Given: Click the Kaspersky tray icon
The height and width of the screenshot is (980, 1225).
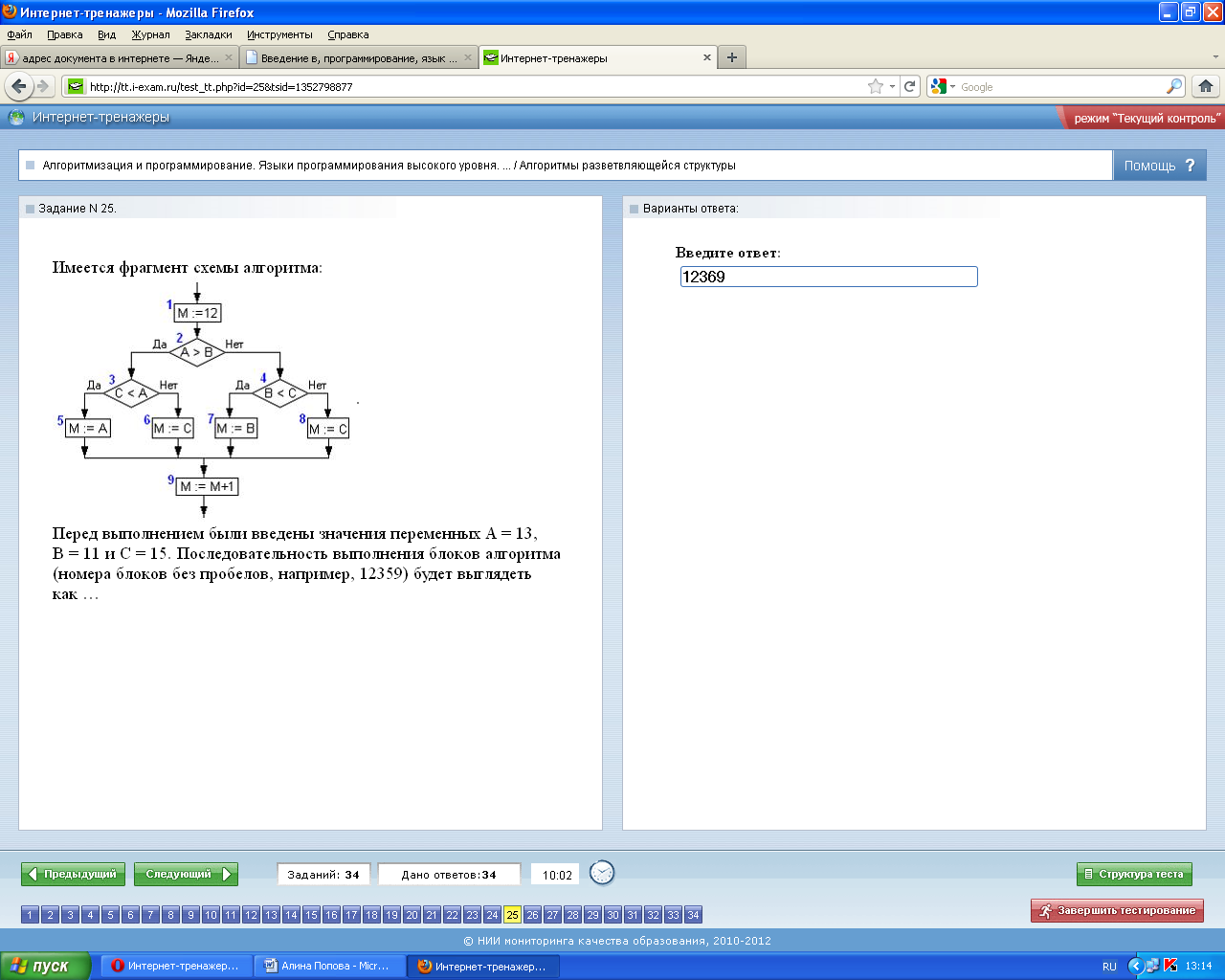Looking at the screenshot, I should pyautogui.click(x=1170, y=966).
